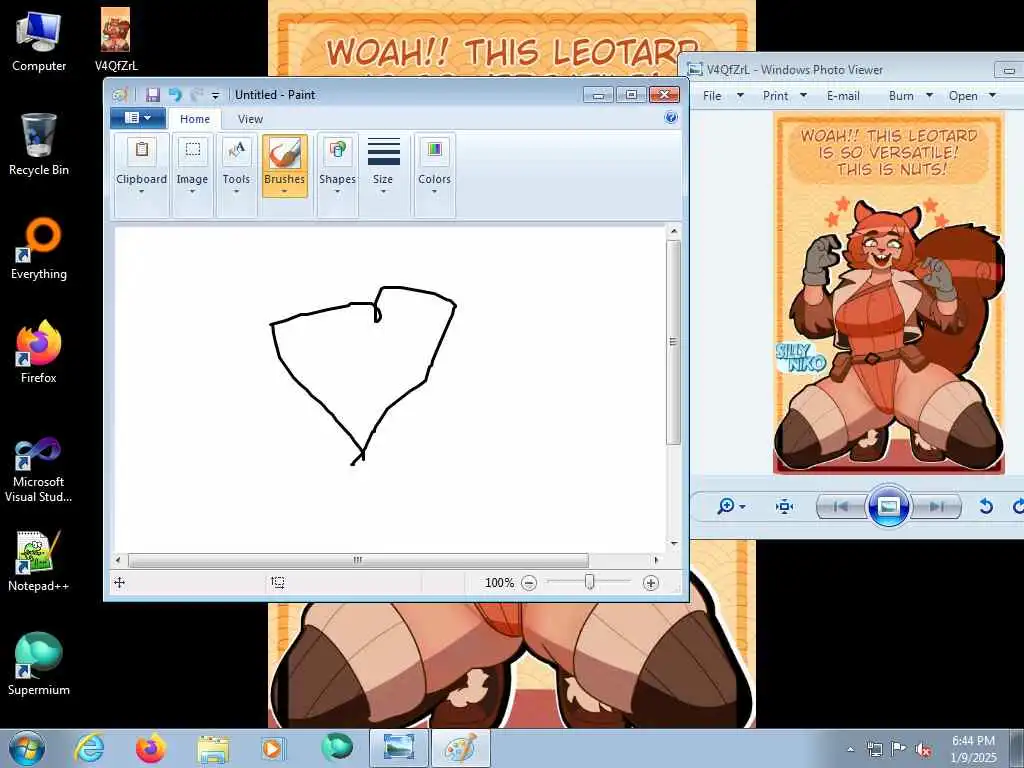Switch to Paint taskbar button
This screenshot has height=768, width=1024.
pyautogui.click(x=461, y=748)
